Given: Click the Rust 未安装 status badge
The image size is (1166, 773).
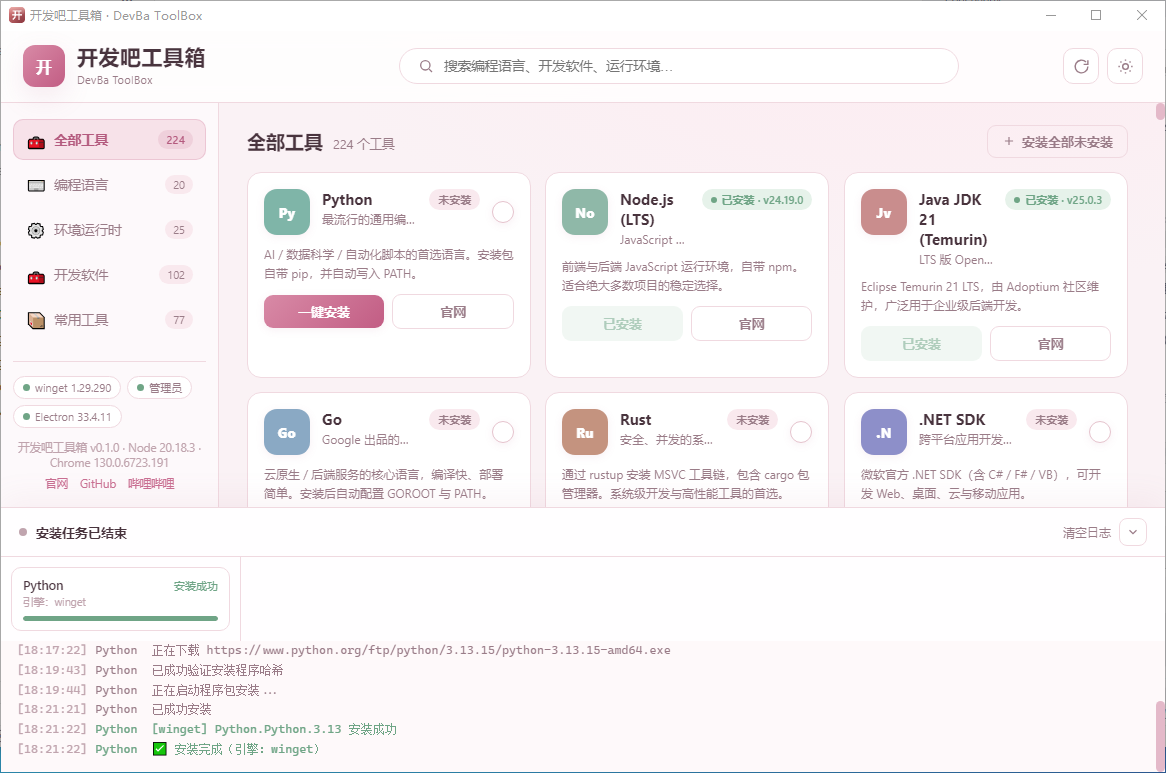Looking at the screenshot, I should tap(753, 420).
